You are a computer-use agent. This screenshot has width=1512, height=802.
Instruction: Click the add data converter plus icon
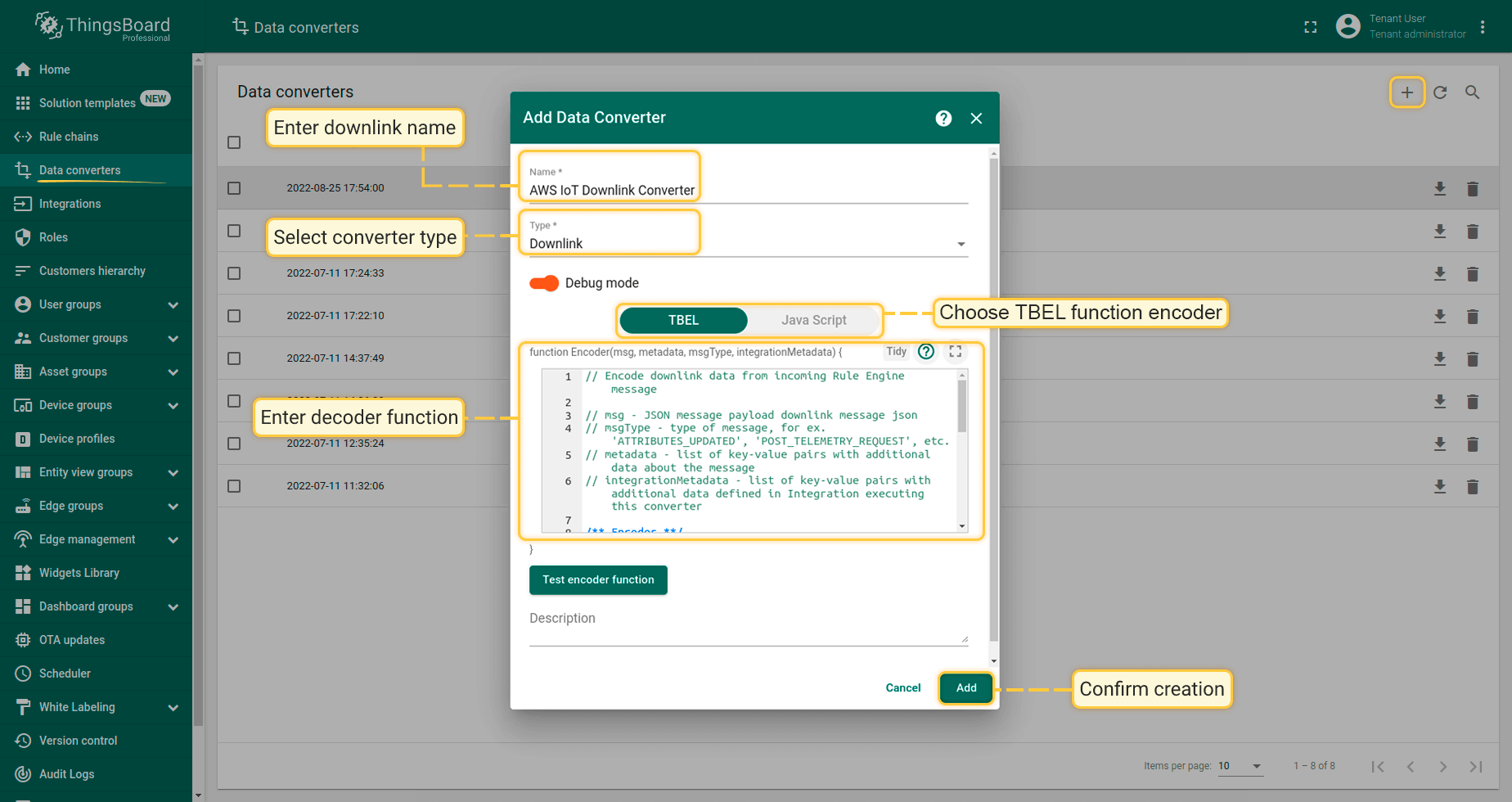pos(1406,92)
